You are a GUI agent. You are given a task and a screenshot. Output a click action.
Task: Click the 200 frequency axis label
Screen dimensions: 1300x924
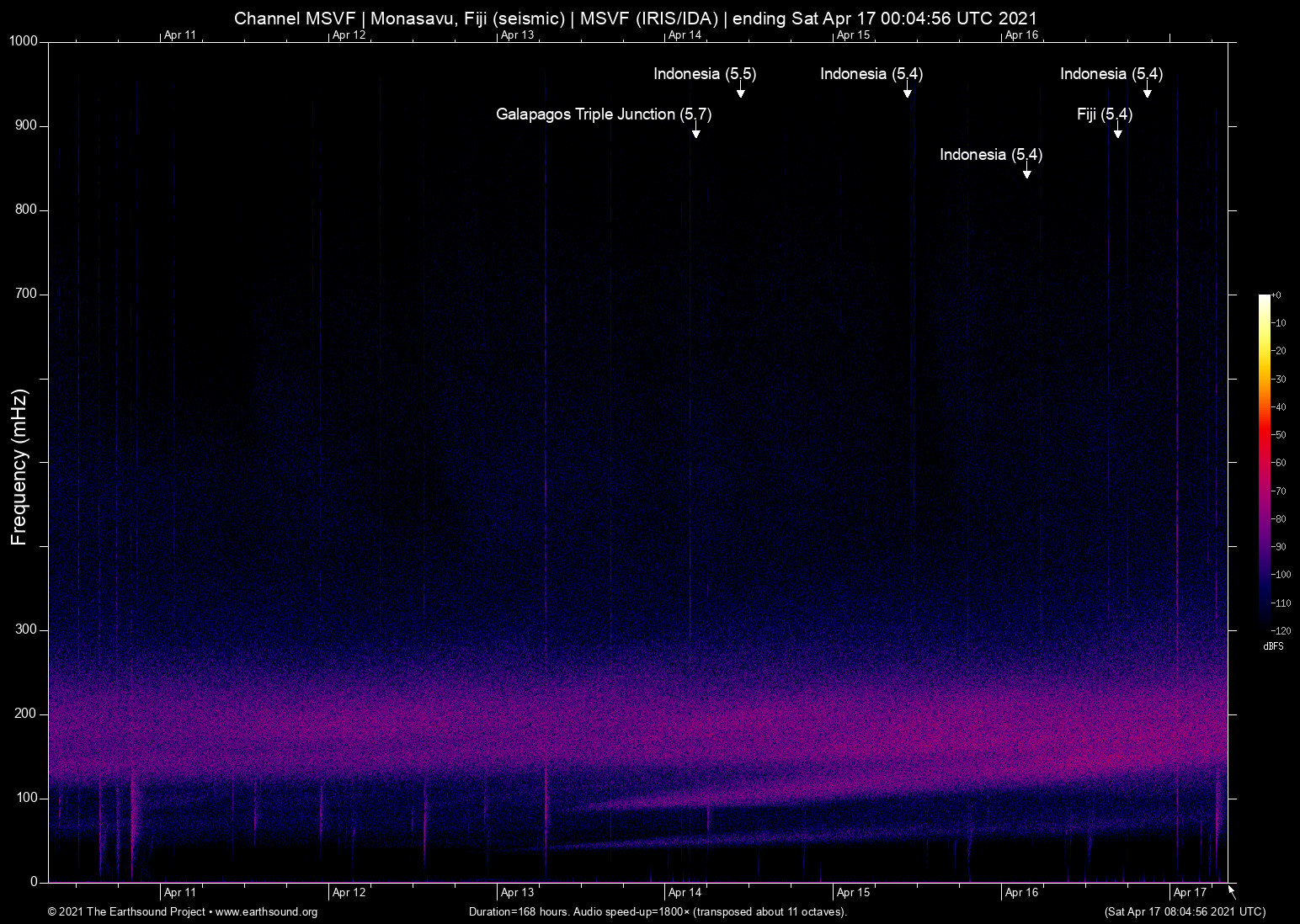27,714
